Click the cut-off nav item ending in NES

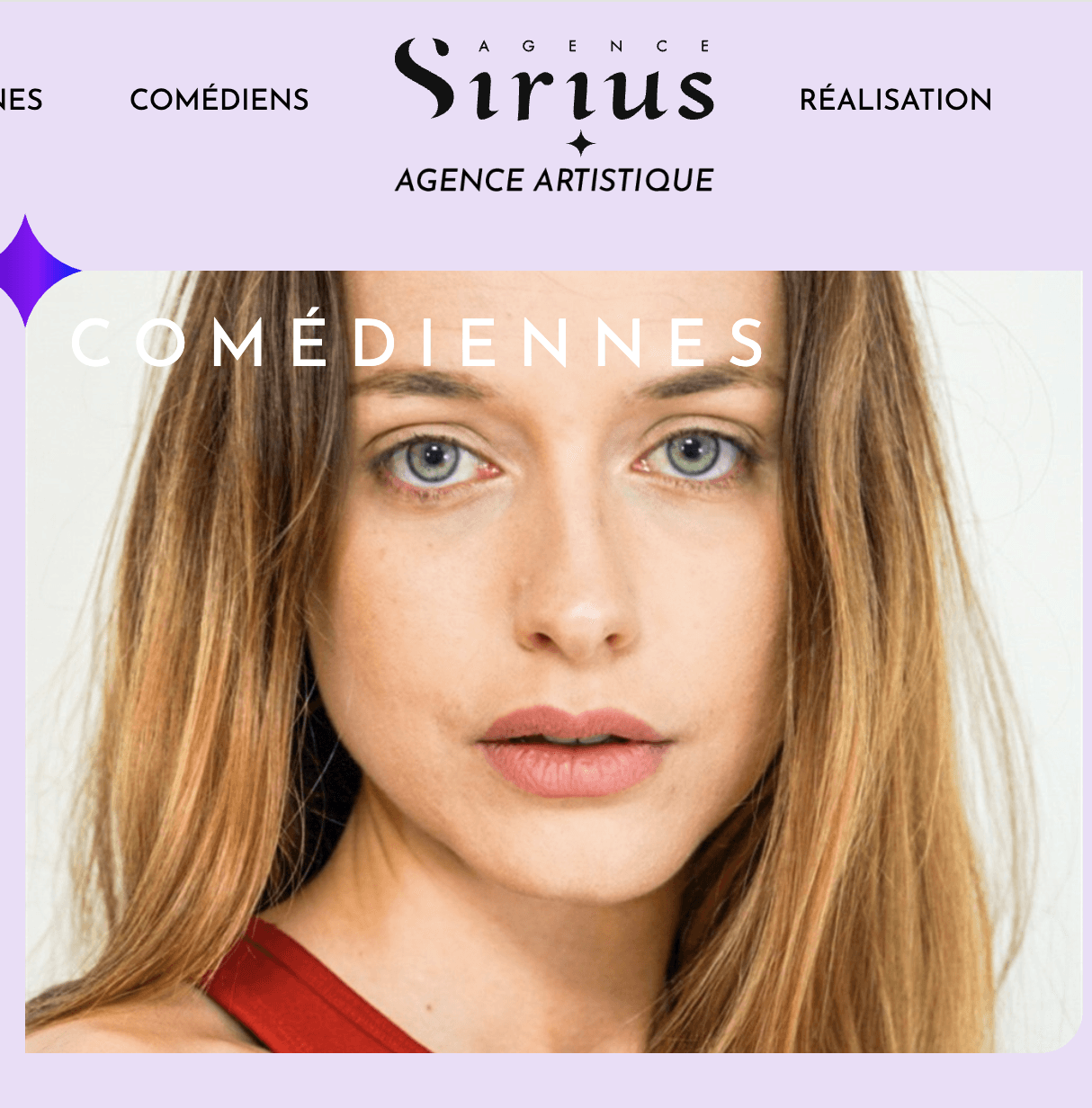[x=21, y=99]
